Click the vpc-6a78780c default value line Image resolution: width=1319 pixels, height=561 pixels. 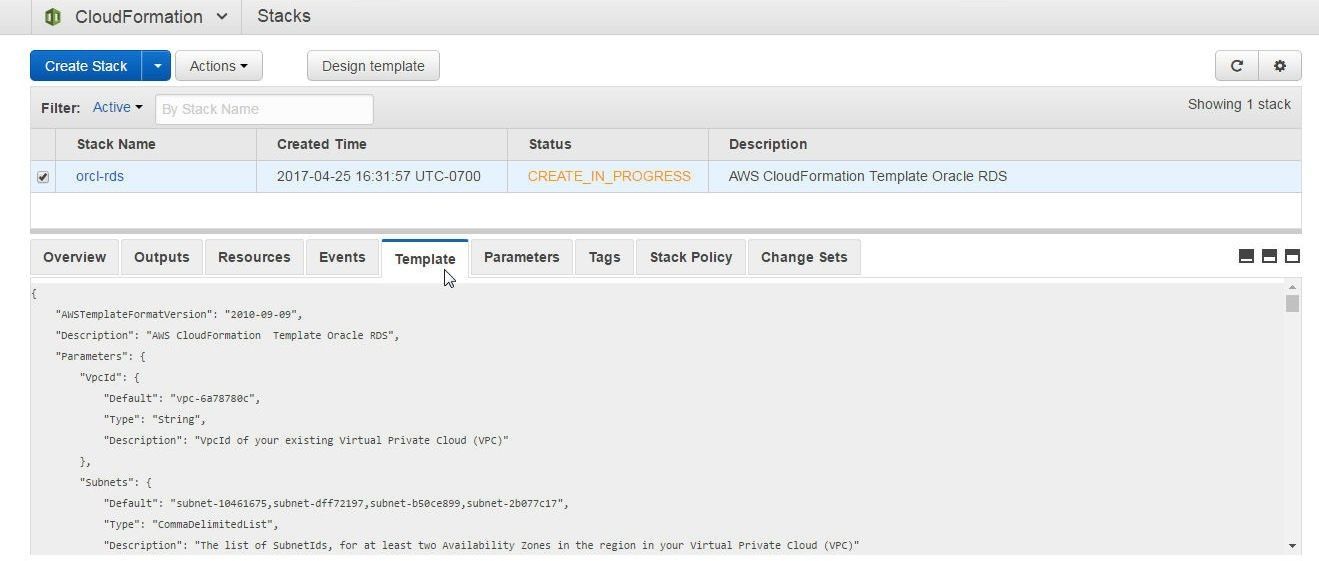[182, 398]
